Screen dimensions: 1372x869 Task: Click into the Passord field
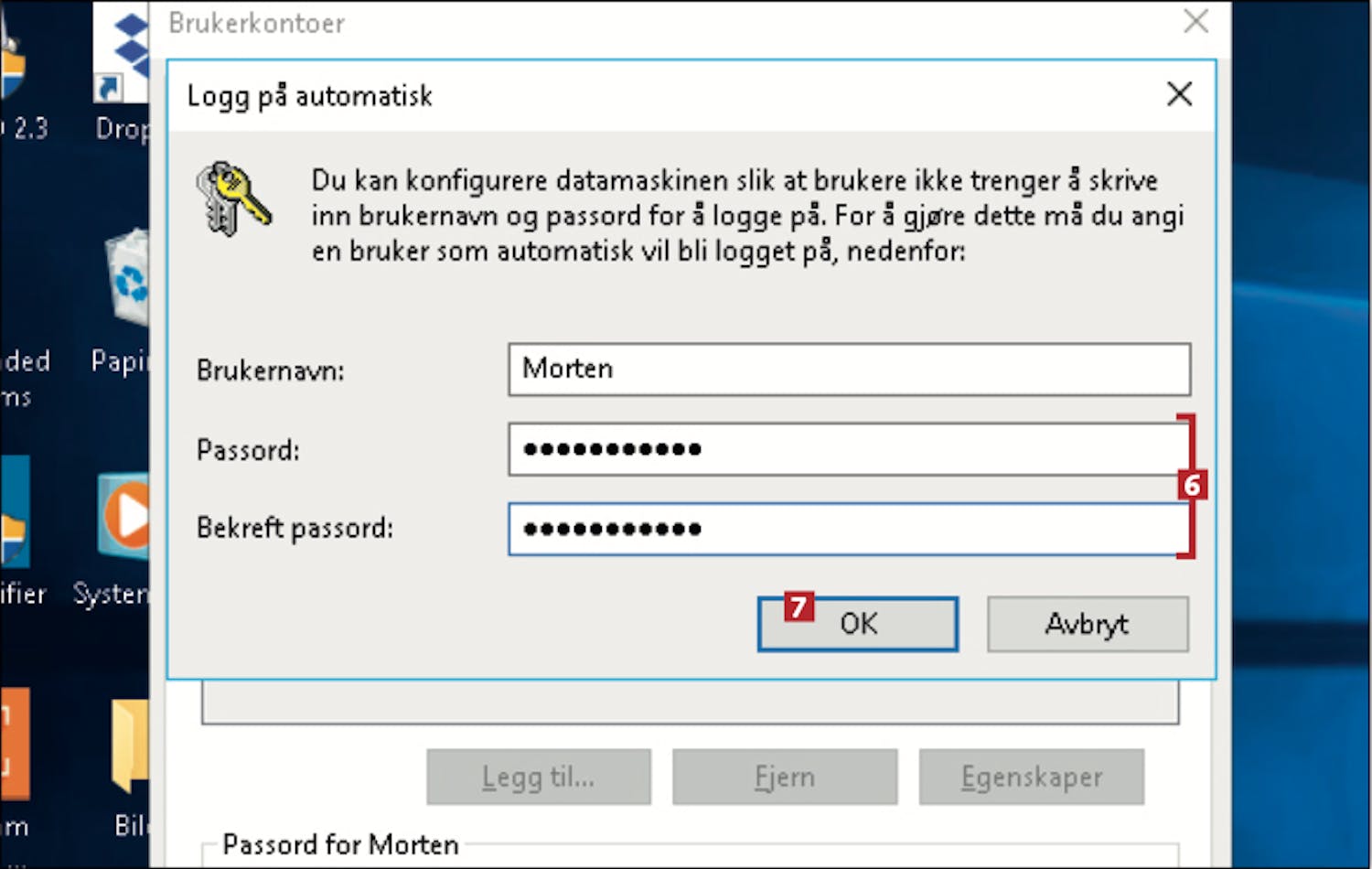click(x=849, y=449)
